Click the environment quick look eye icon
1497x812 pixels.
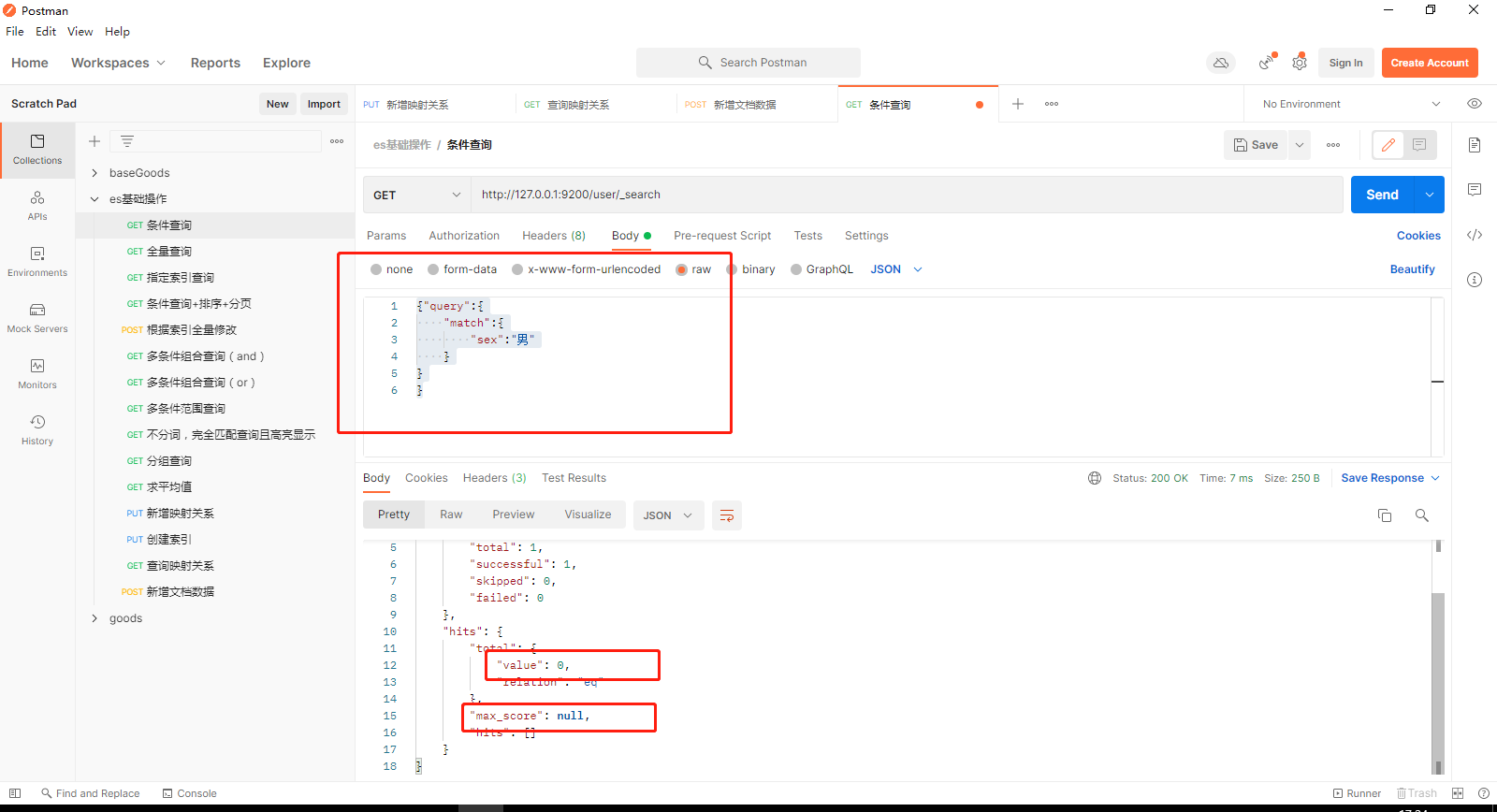pos(1475,104)
